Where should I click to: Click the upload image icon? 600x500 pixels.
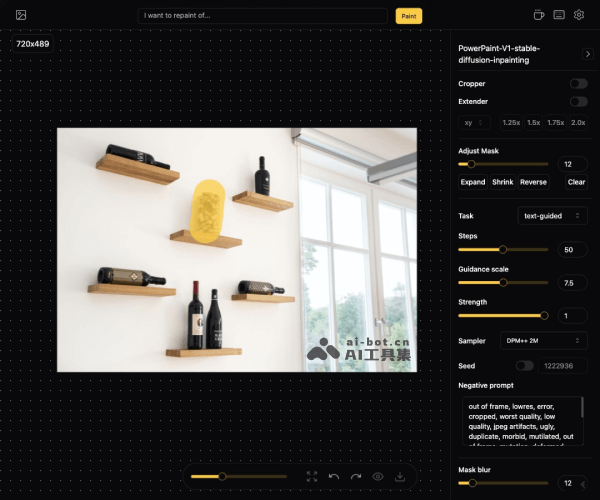20,15
